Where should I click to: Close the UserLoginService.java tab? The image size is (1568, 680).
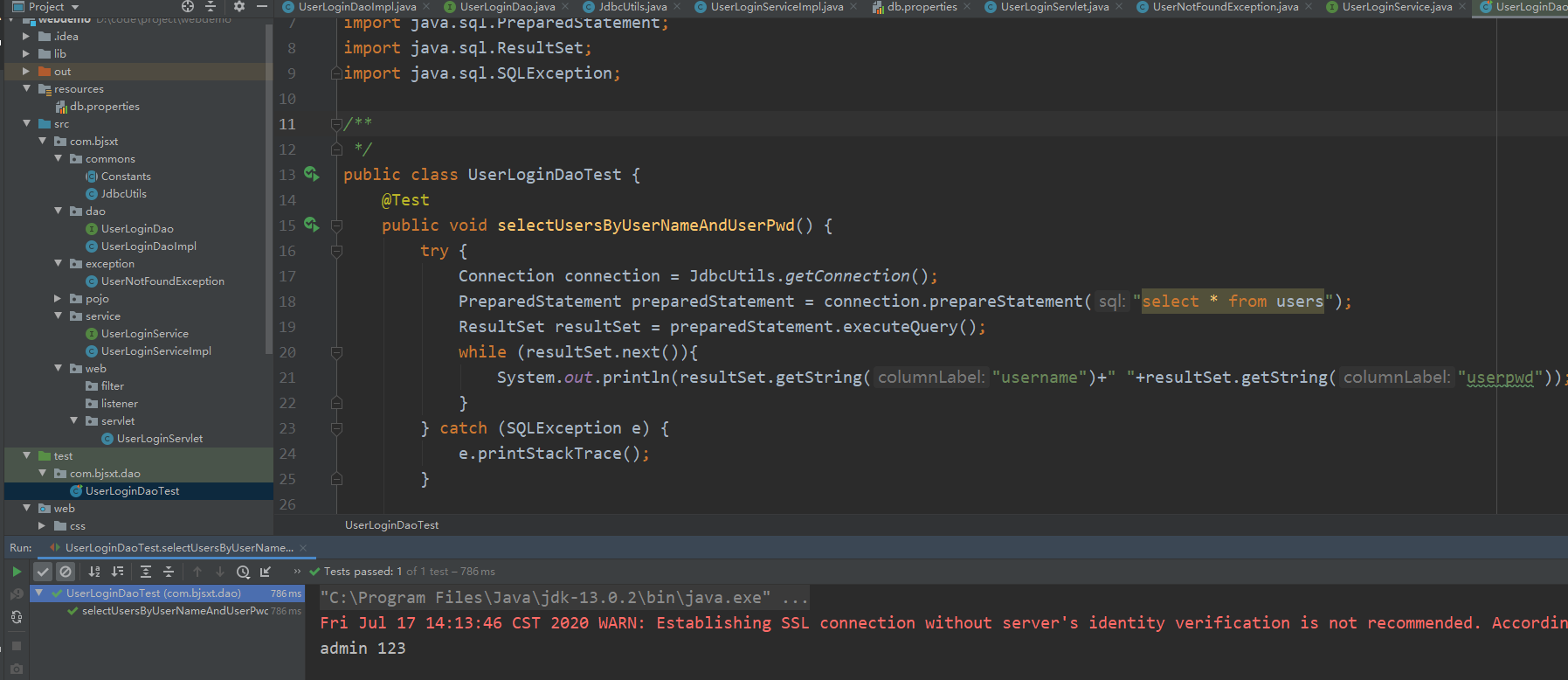coord(1462,7)
